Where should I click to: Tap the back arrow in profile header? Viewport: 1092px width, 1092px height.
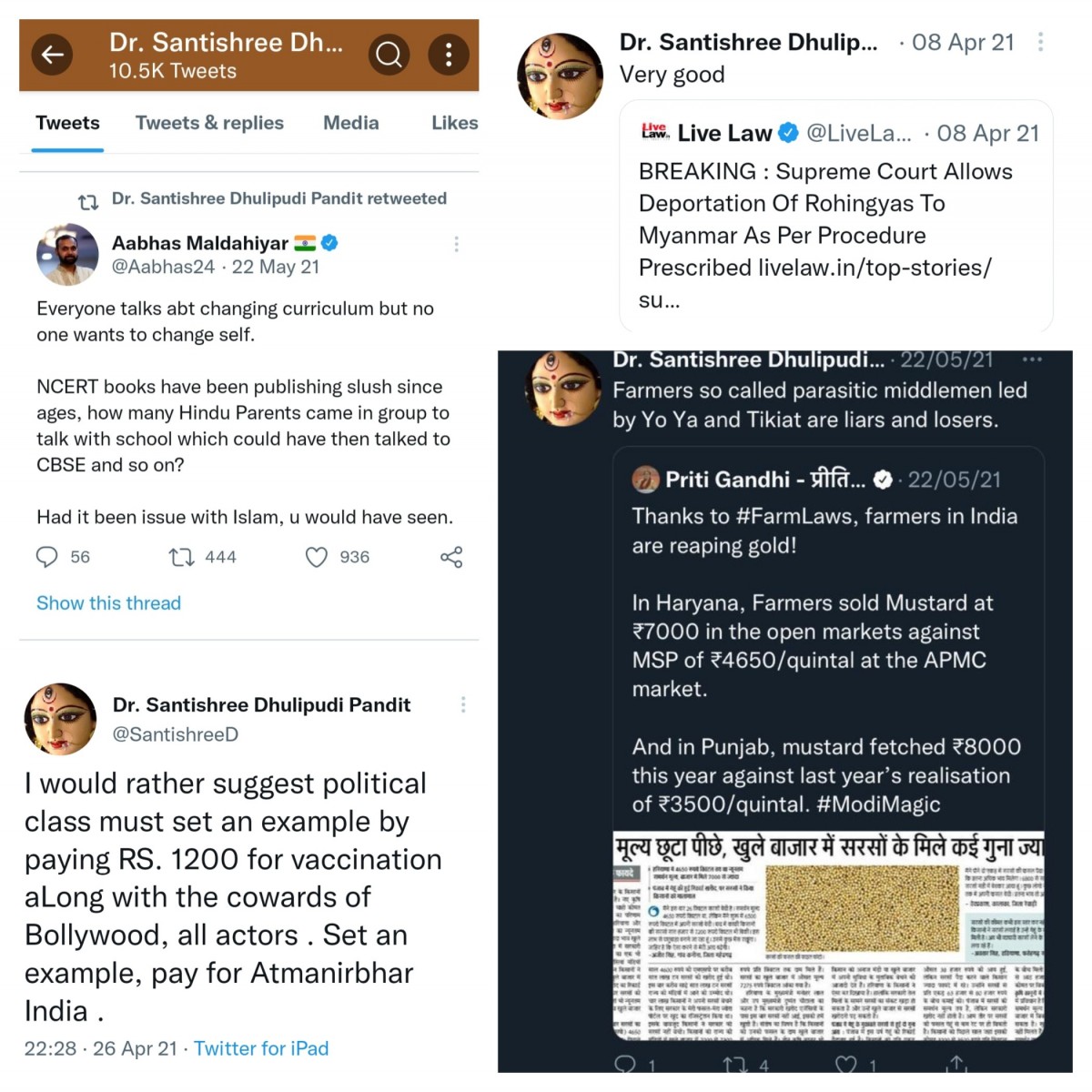point(53,55)
